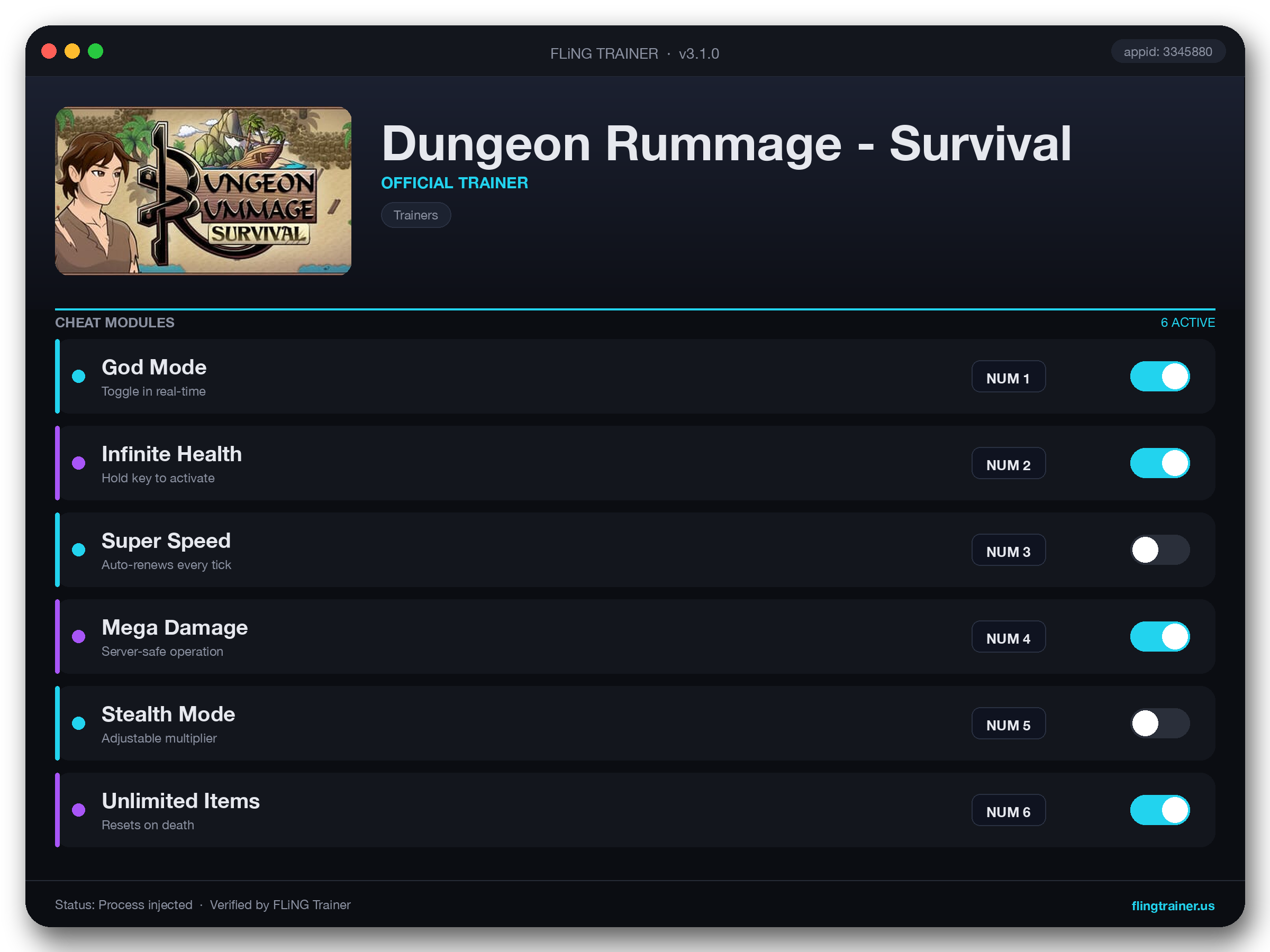Minimize the window using the yellow button
The width and height of the screenshot is (1270, 952).
(72, 51)
